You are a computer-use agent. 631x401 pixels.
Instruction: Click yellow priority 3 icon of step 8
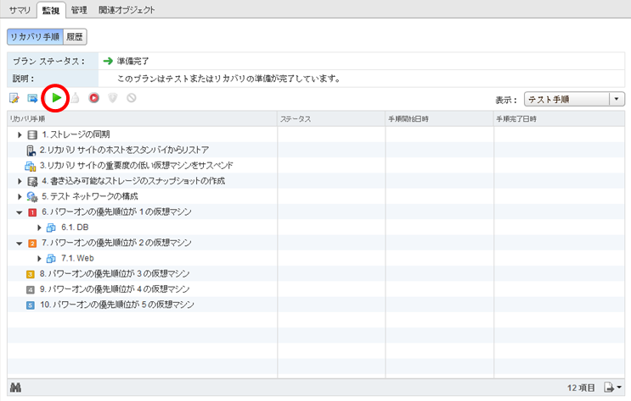pos(30,274)
